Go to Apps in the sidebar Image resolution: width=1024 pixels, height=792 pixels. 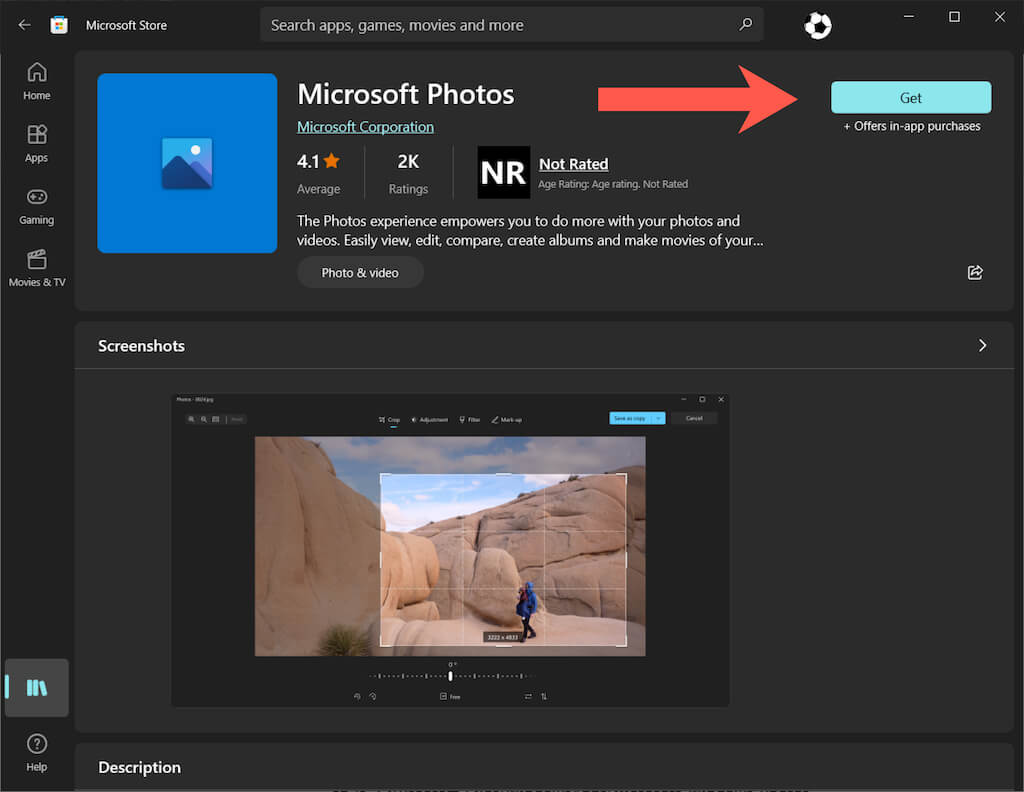[37, 143]
